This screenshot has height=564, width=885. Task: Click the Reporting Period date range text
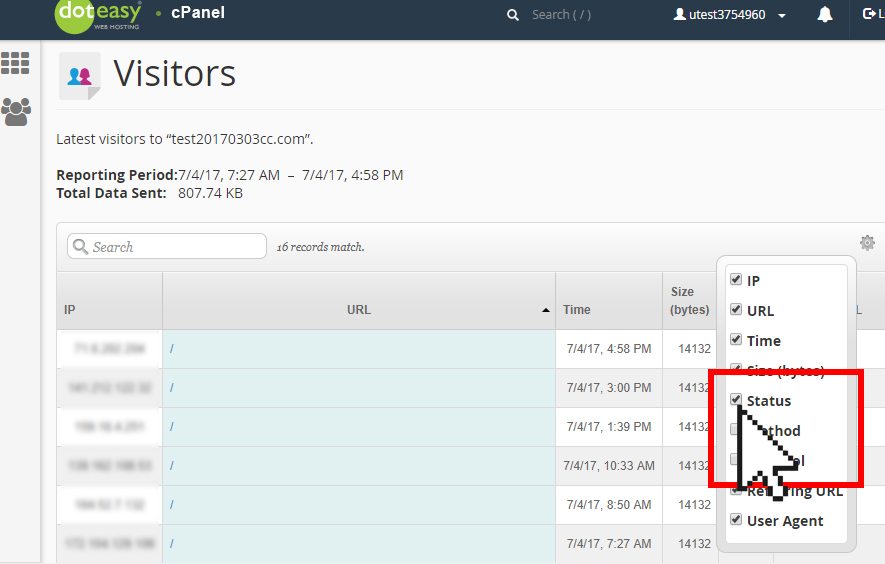click(291, 175)
